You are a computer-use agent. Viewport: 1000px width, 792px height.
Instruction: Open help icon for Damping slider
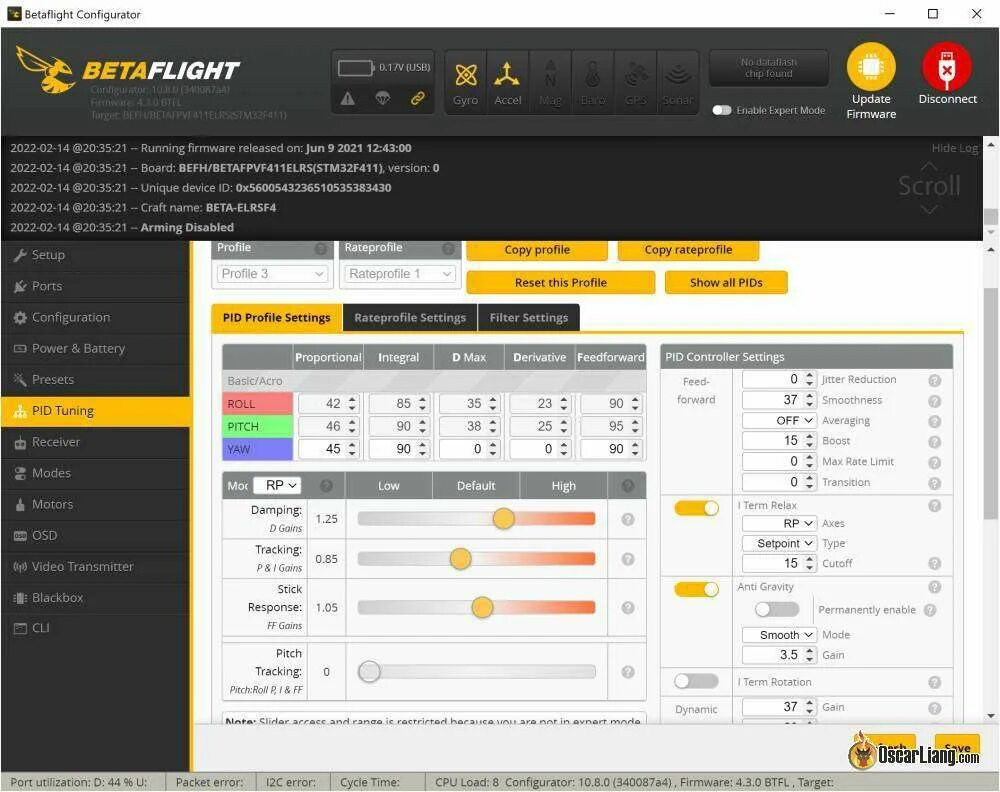pyautogui.click(x=628, y=519)
